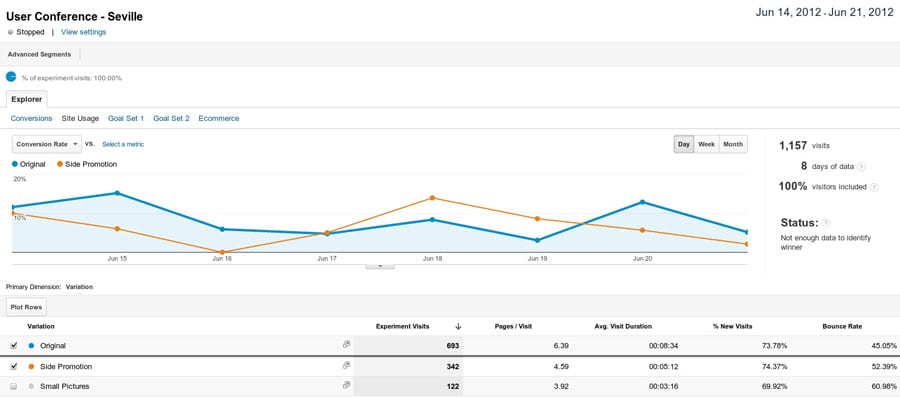Open the Conversions sub-tab
The width and height of the screenshot is (900, 399).
coord(31,118)
